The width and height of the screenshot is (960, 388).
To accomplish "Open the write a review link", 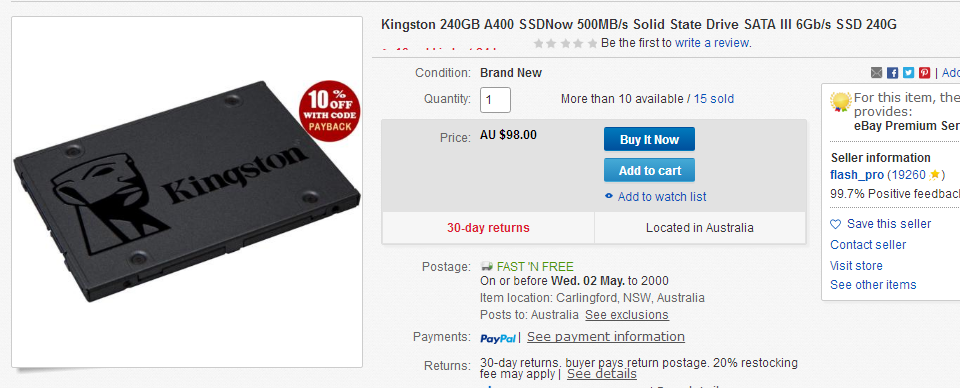I will (x=711, y=43).
